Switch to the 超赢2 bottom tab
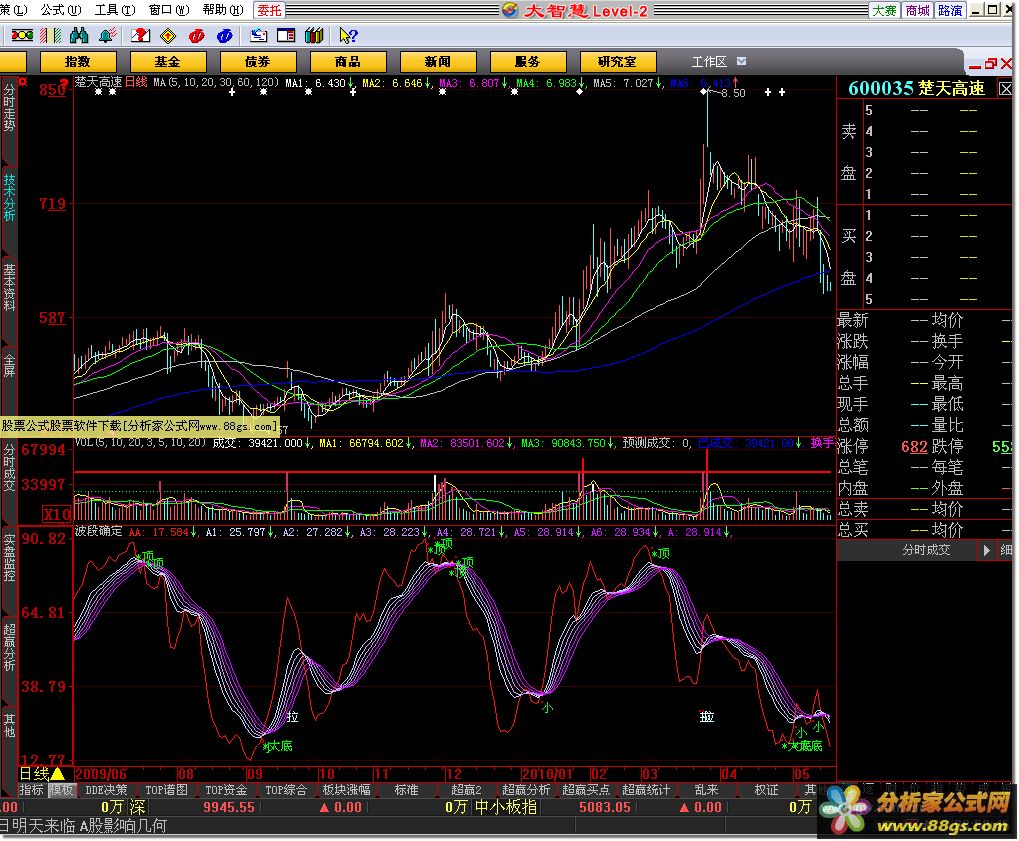Screen dimensions: 1019x841 (466, 790)
